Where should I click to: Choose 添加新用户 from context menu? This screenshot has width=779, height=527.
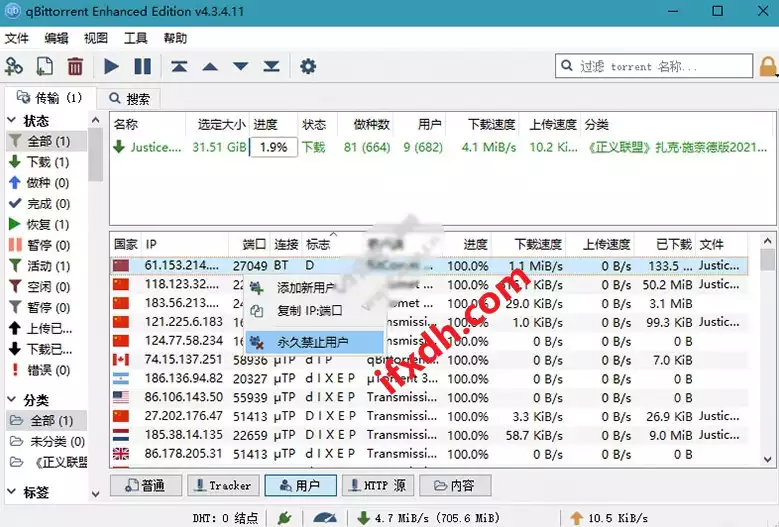(314, 288)
